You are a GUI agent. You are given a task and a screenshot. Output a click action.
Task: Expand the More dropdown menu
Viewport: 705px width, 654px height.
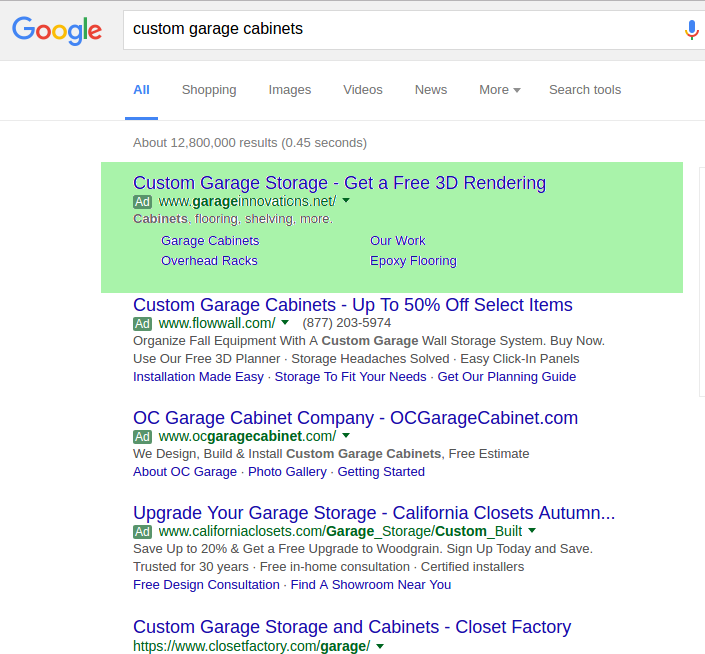tap(500, 90)
